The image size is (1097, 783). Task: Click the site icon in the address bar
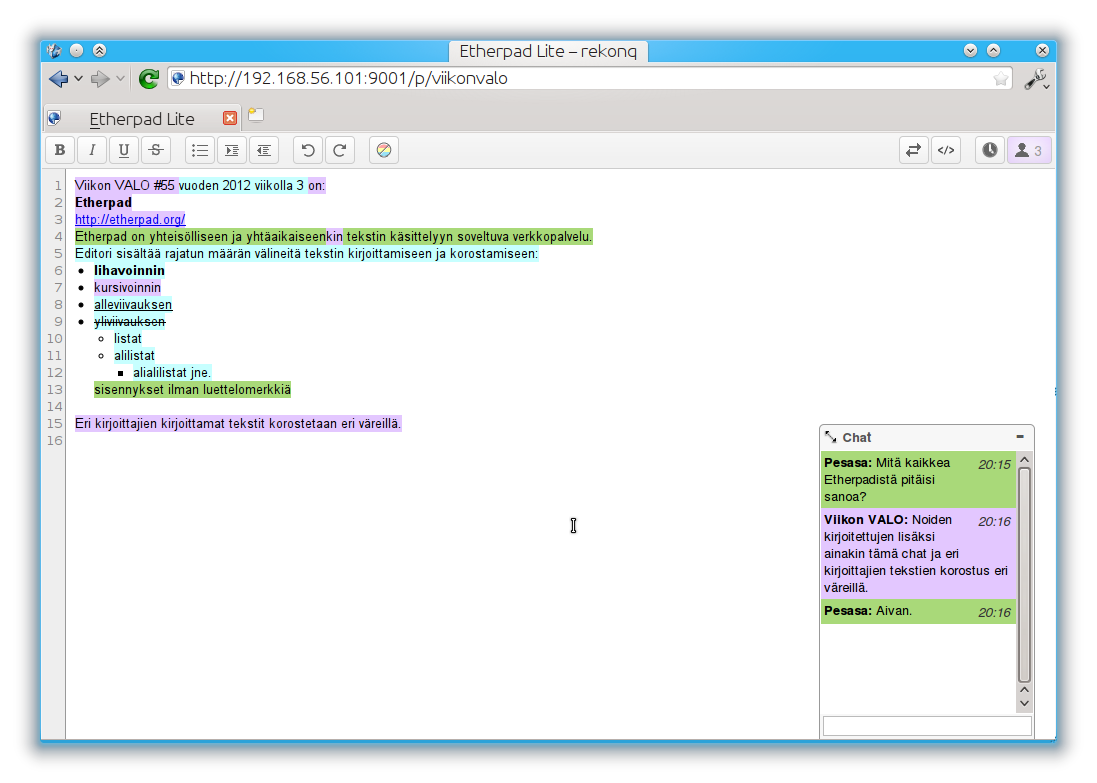pos(178,78)
